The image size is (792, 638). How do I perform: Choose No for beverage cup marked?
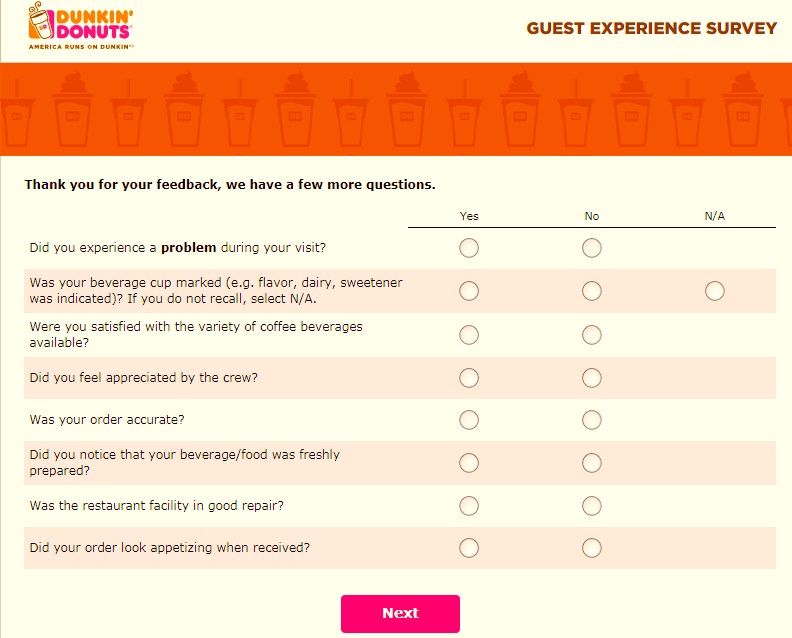[591, 291]
